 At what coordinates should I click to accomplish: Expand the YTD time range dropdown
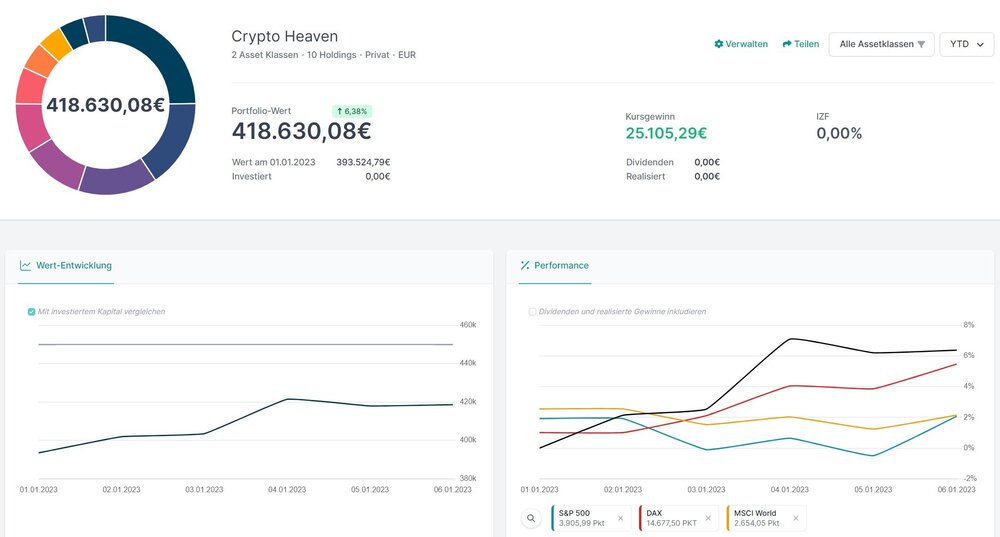coord(966,44)
